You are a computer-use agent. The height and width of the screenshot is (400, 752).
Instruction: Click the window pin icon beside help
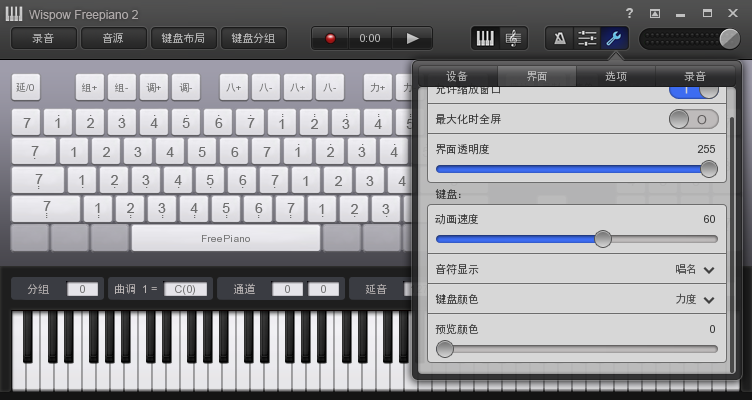click(655, 13)
